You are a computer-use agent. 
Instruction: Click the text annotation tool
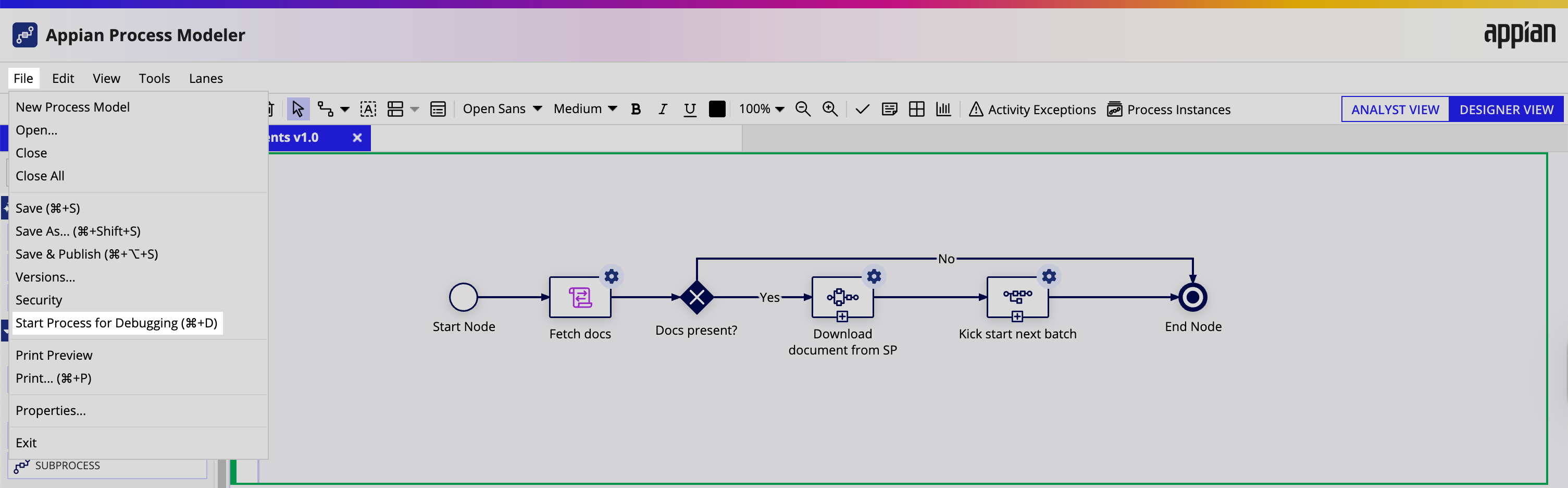pyautogui.click(x=368, y=109)
